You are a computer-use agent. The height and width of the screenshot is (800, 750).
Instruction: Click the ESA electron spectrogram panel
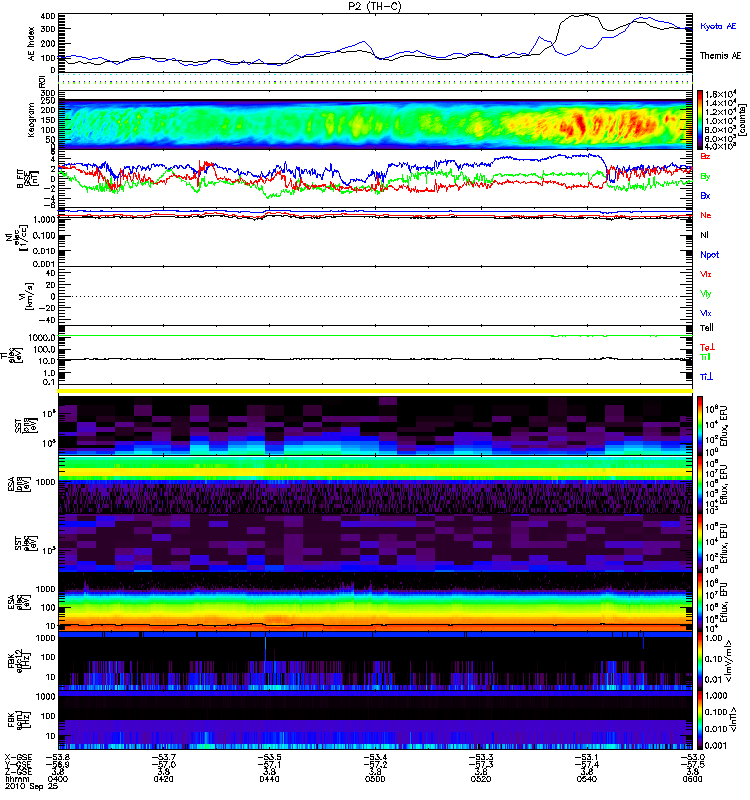[375, 602]
